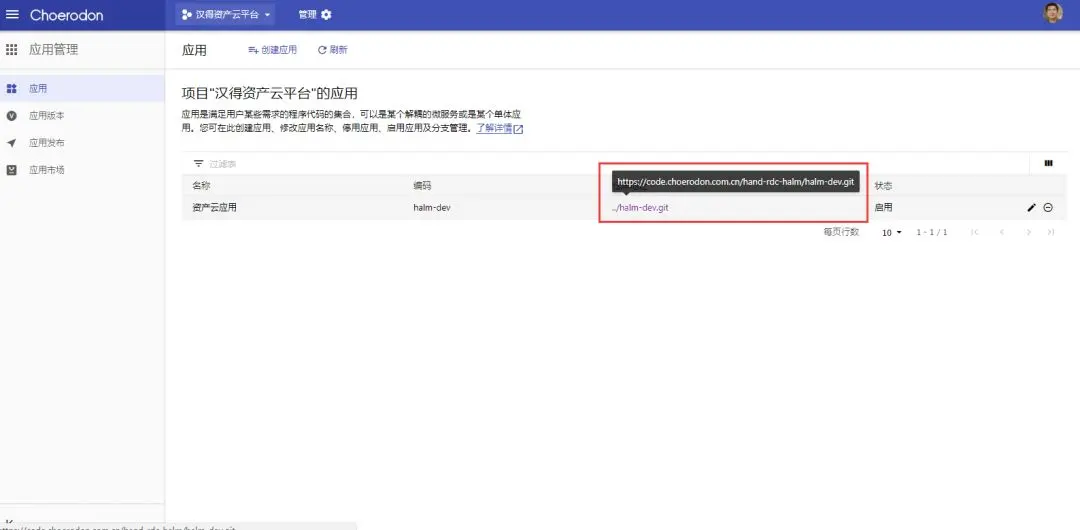Go to the previous page arrow
The image size is (1080, 530).
pyautogui.click(x=1001, y=232)
